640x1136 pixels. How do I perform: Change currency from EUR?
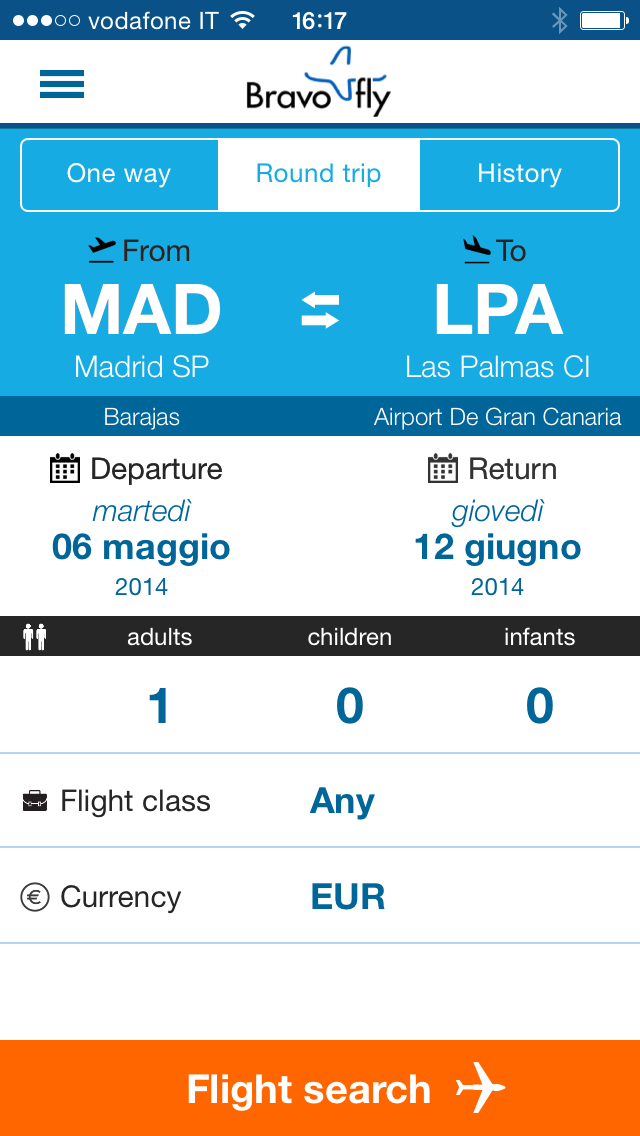348,897
